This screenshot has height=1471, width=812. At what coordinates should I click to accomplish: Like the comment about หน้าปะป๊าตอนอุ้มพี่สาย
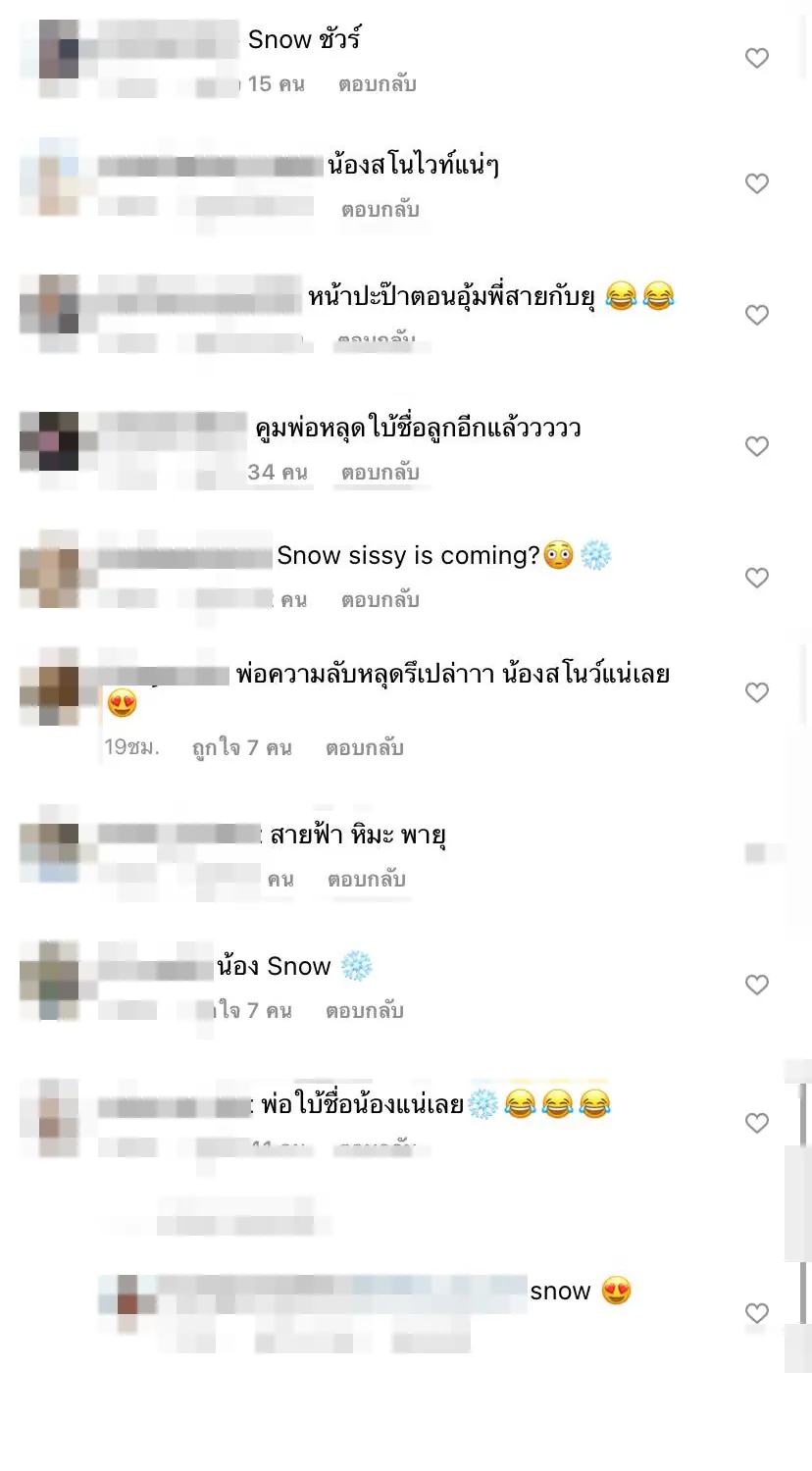tap(756, 315)
